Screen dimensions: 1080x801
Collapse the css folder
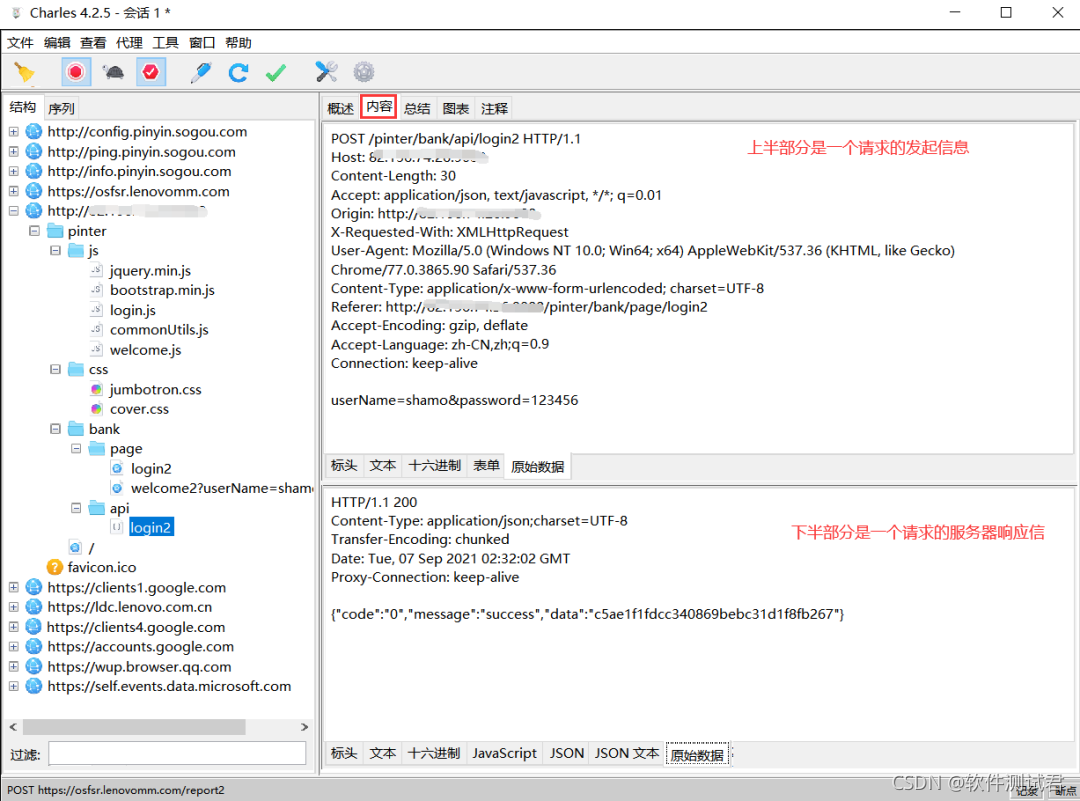click(56, 369)
